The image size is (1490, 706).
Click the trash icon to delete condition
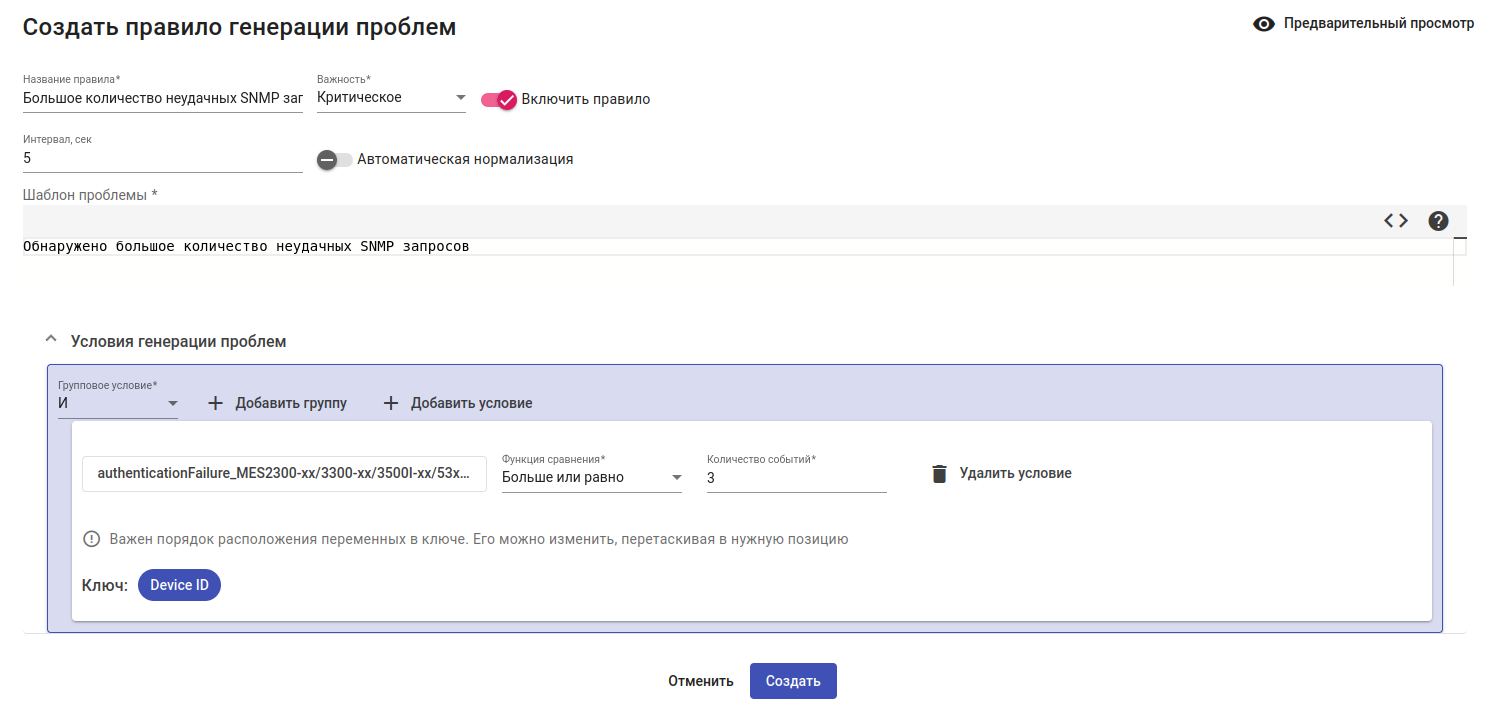click(938, 473)
